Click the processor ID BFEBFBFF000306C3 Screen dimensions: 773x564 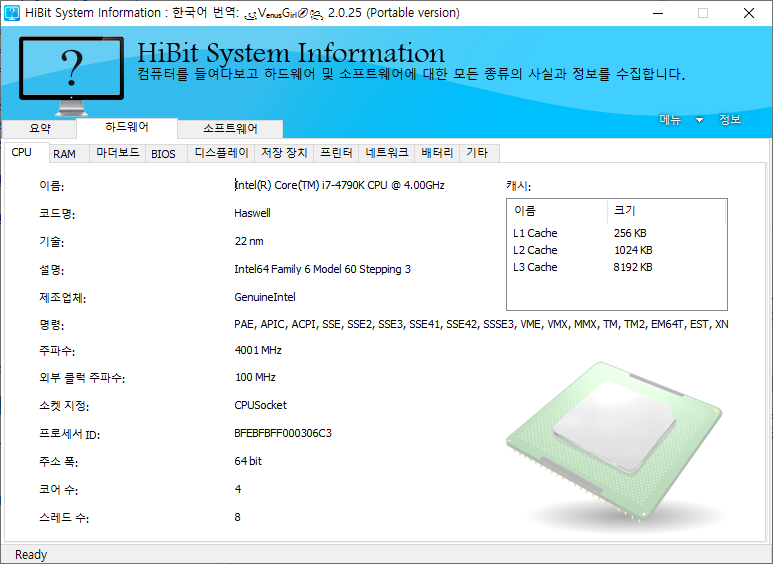tap(283, 433)
